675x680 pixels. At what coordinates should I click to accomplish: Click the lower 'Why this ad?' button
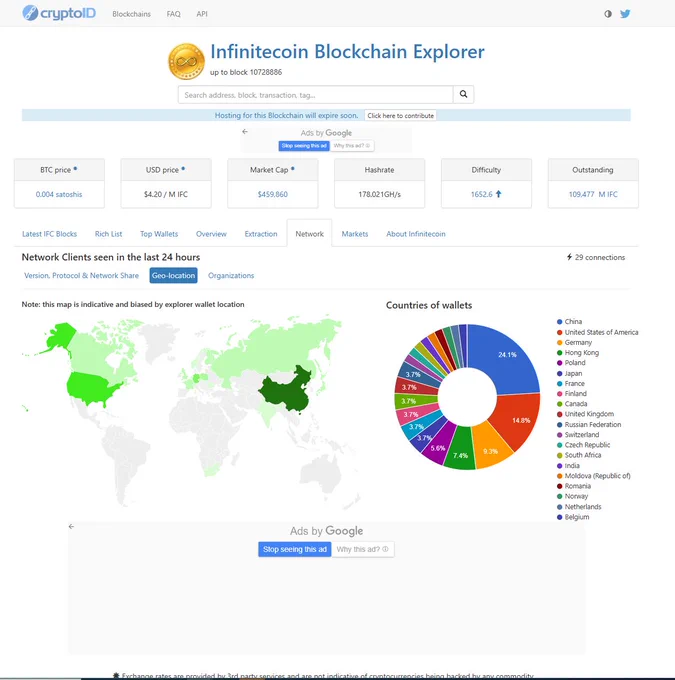[x=363, y=549]
